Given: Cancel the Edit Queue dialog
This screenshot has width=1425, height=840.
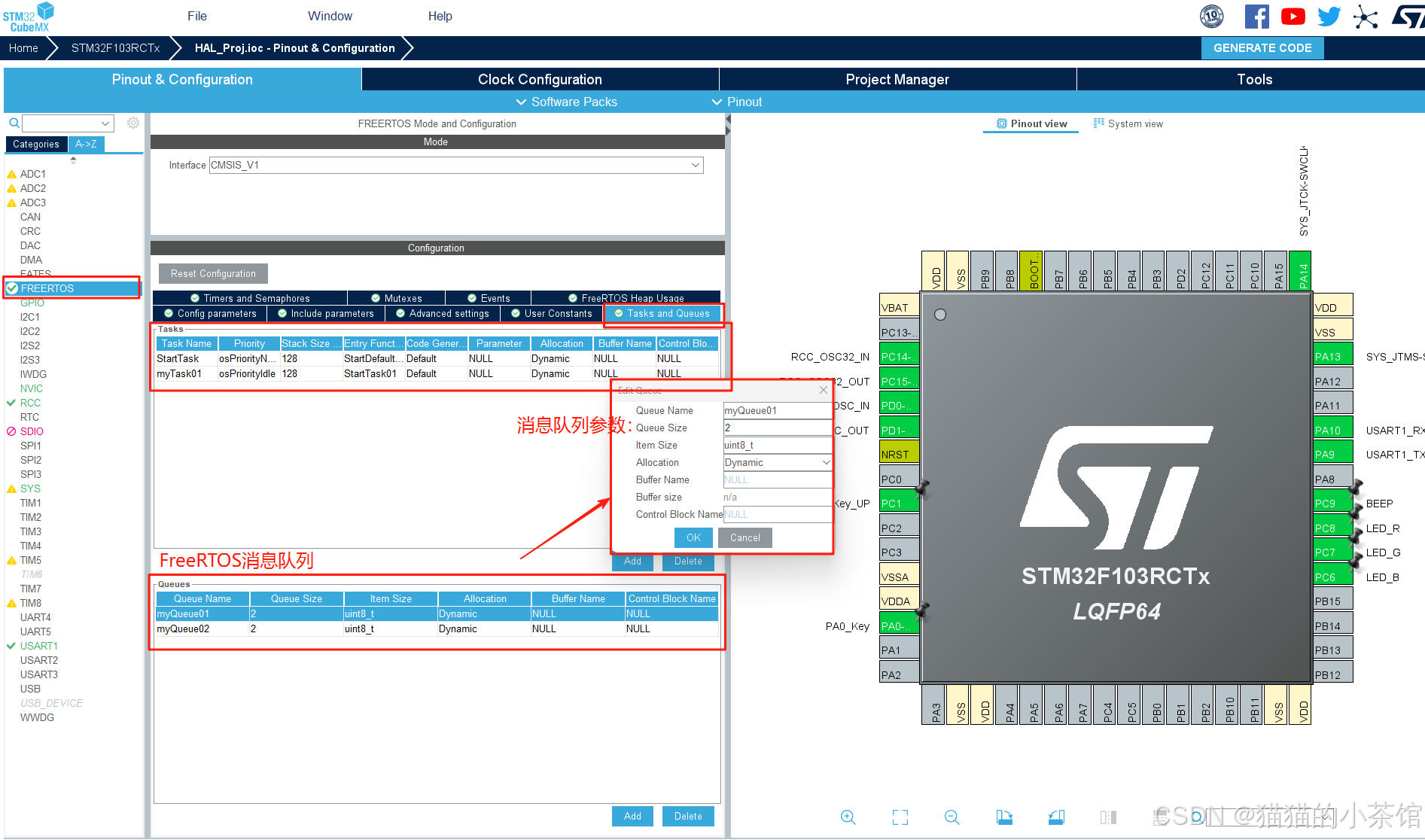Looking at the screenshot, I should click(x=744, y=537).
